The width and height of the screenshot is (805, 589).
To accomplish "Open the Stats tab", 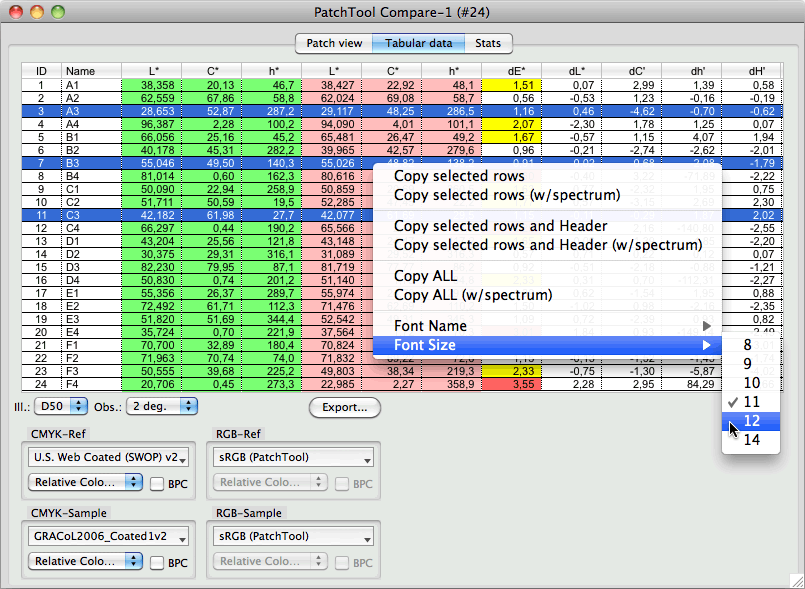I will [488, 43].
